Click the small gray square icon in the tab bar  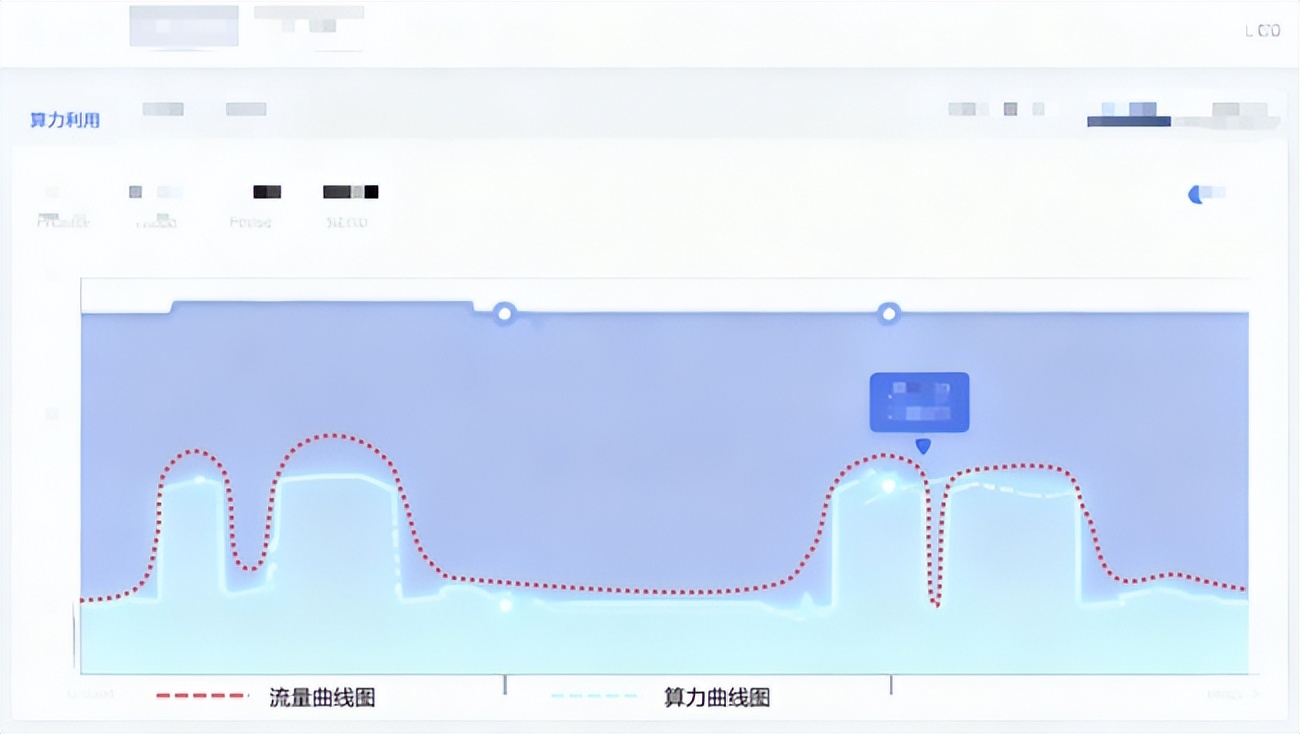click(1010, 109)
